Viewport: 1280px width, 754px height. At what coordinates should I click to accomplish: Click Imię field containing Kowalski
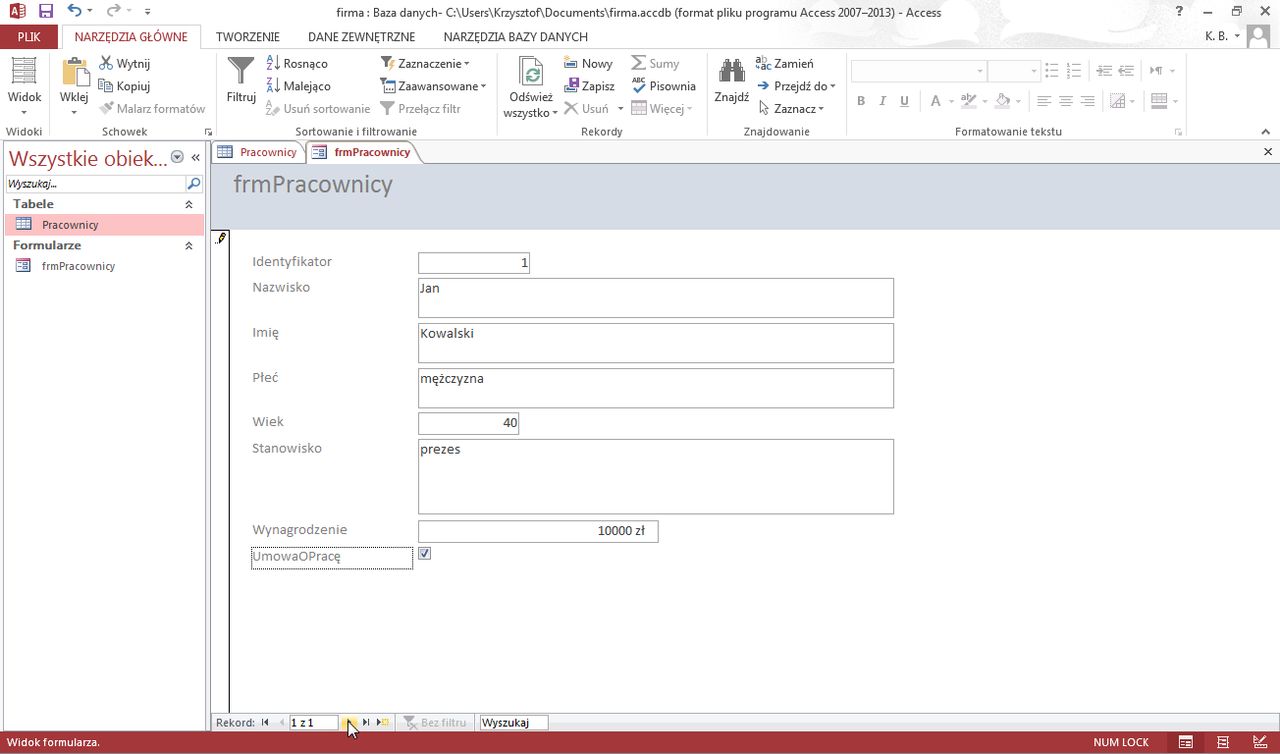point(656,343)
